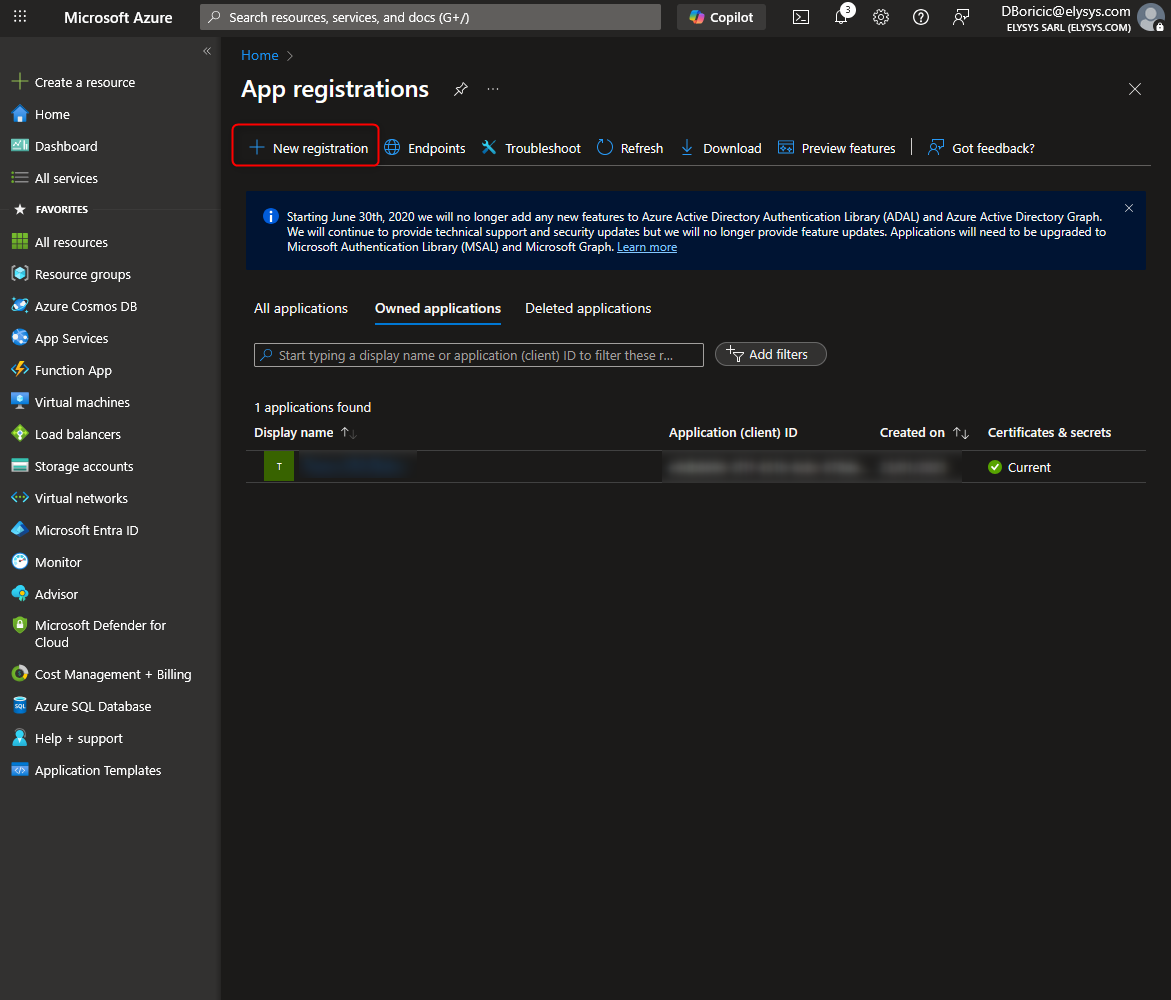Open the ellipsis more options menu
The width and height of the screenshot is (1171, 1000).
[x=493, y=89]
